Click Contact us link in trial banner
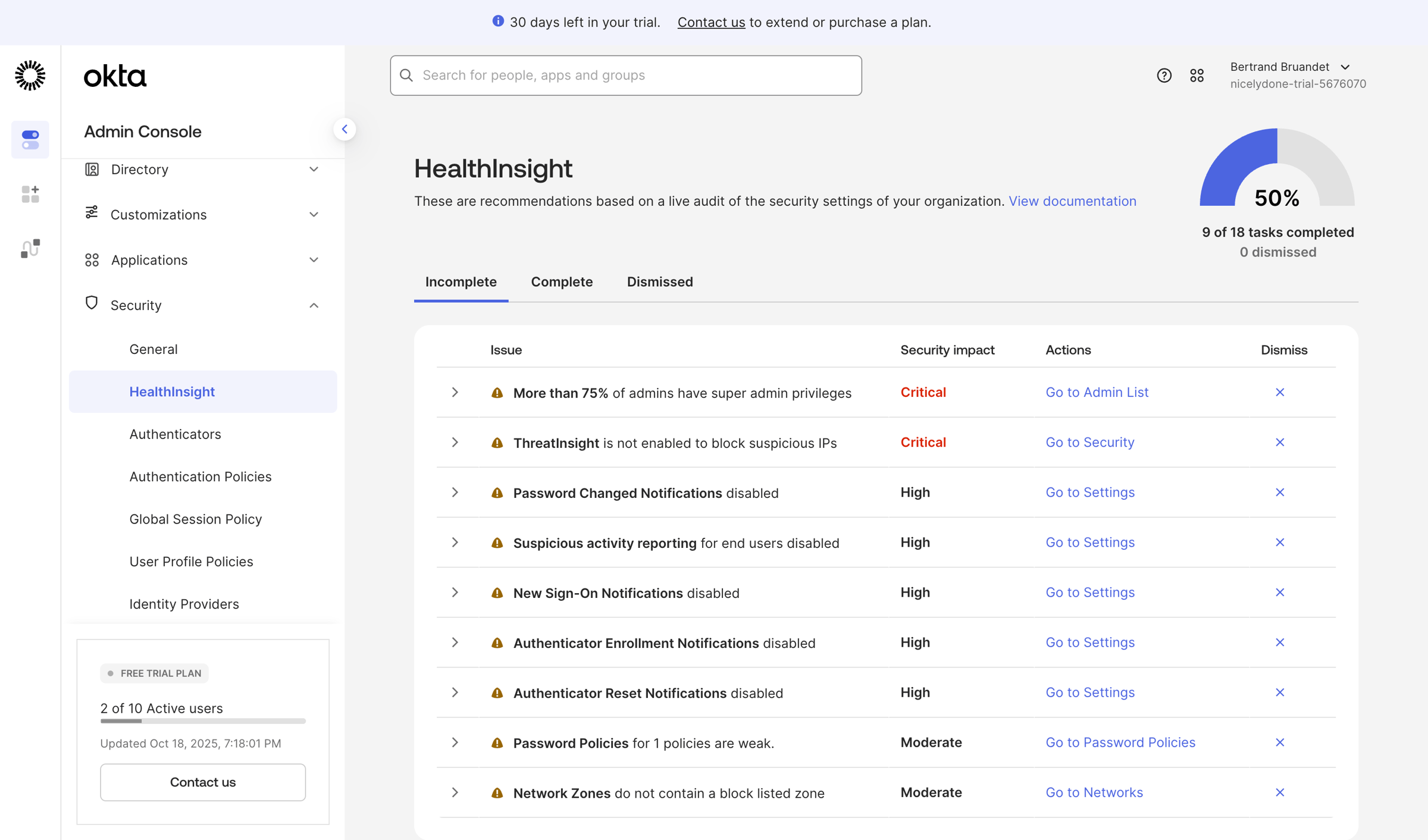1428x840 pixels. point(711,22)
